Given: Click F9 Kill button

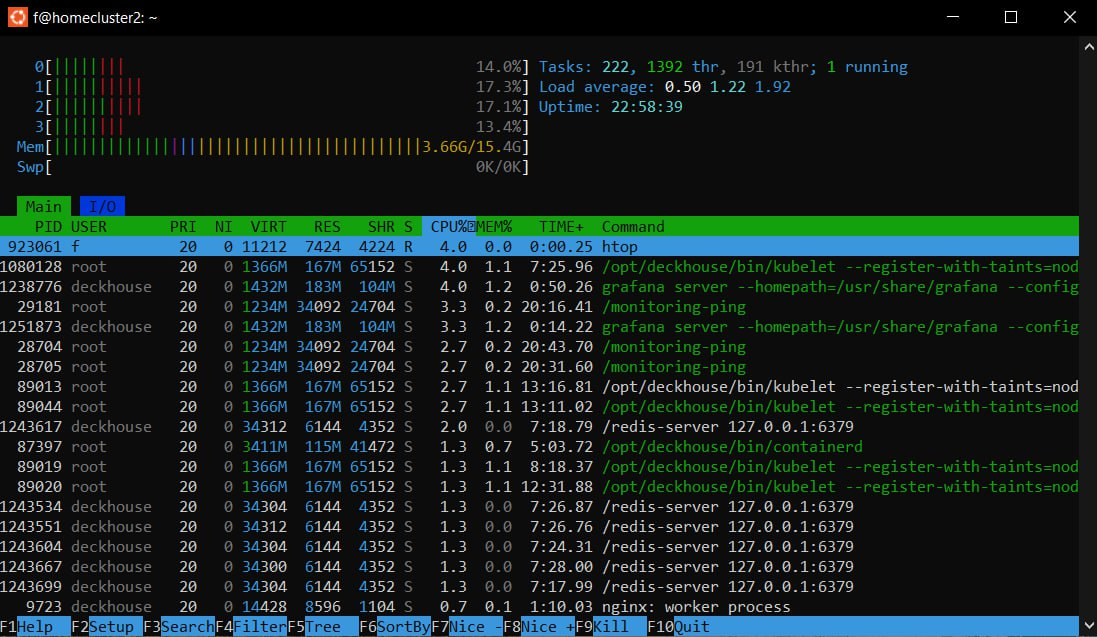Looking at the screenshot, I should (611, 626).
